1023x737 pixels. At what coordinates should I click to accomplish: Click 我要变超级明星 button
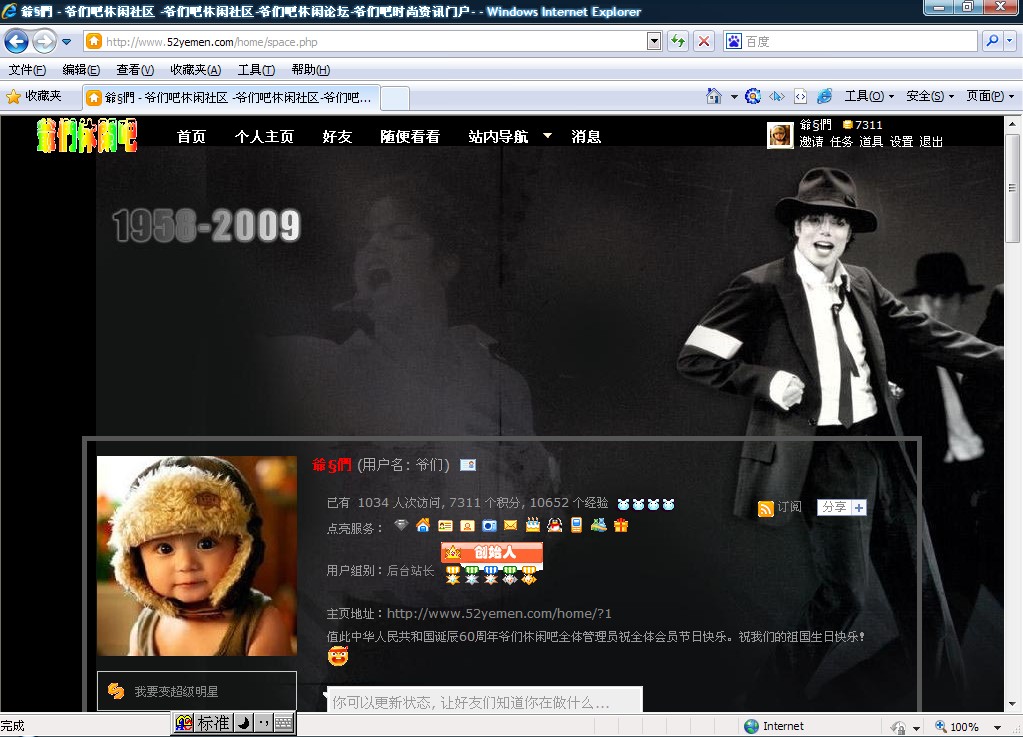pos(197,691)
